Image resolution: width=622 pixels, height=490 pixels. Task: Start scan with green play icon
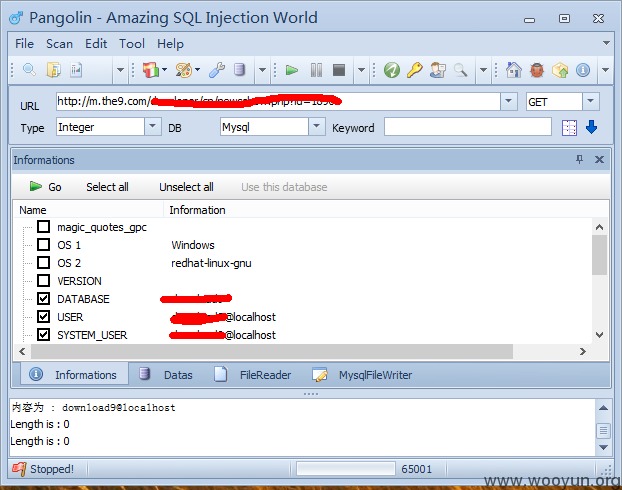click(x=292, y=70)
